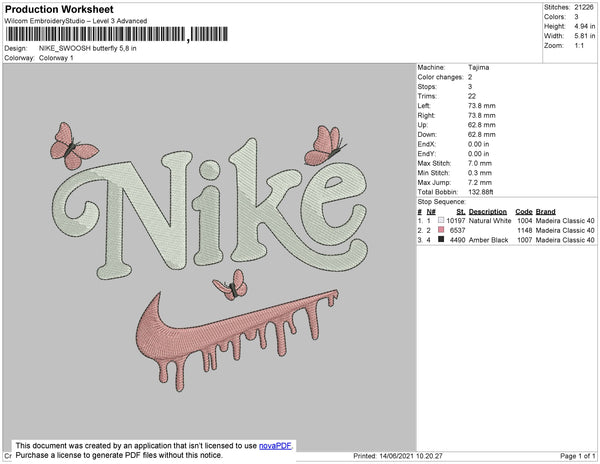This screenshot has height=464, width=600.
Task: Click the 'Natural White' description cell
Action: (490, 221)
